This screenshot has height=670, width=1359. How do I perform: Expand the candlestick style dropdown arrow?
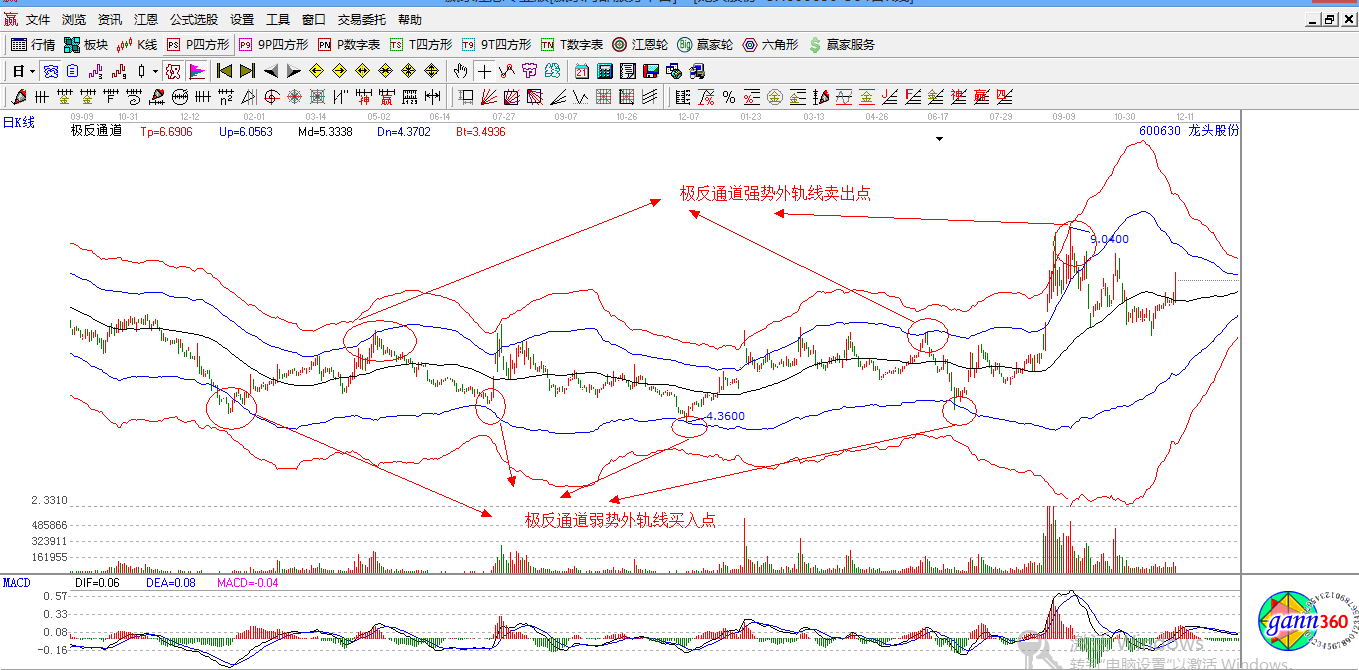click(x=154, y=71)
